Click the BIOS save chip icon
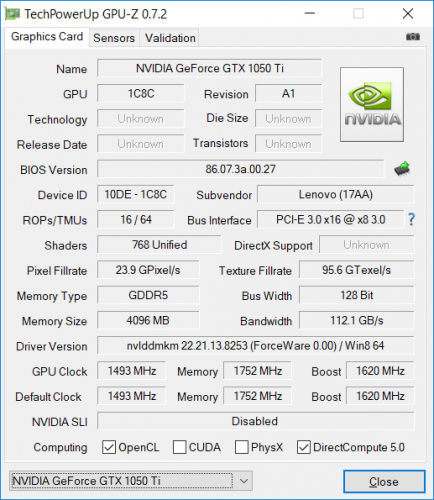434x500 pixels. point(402,169)
